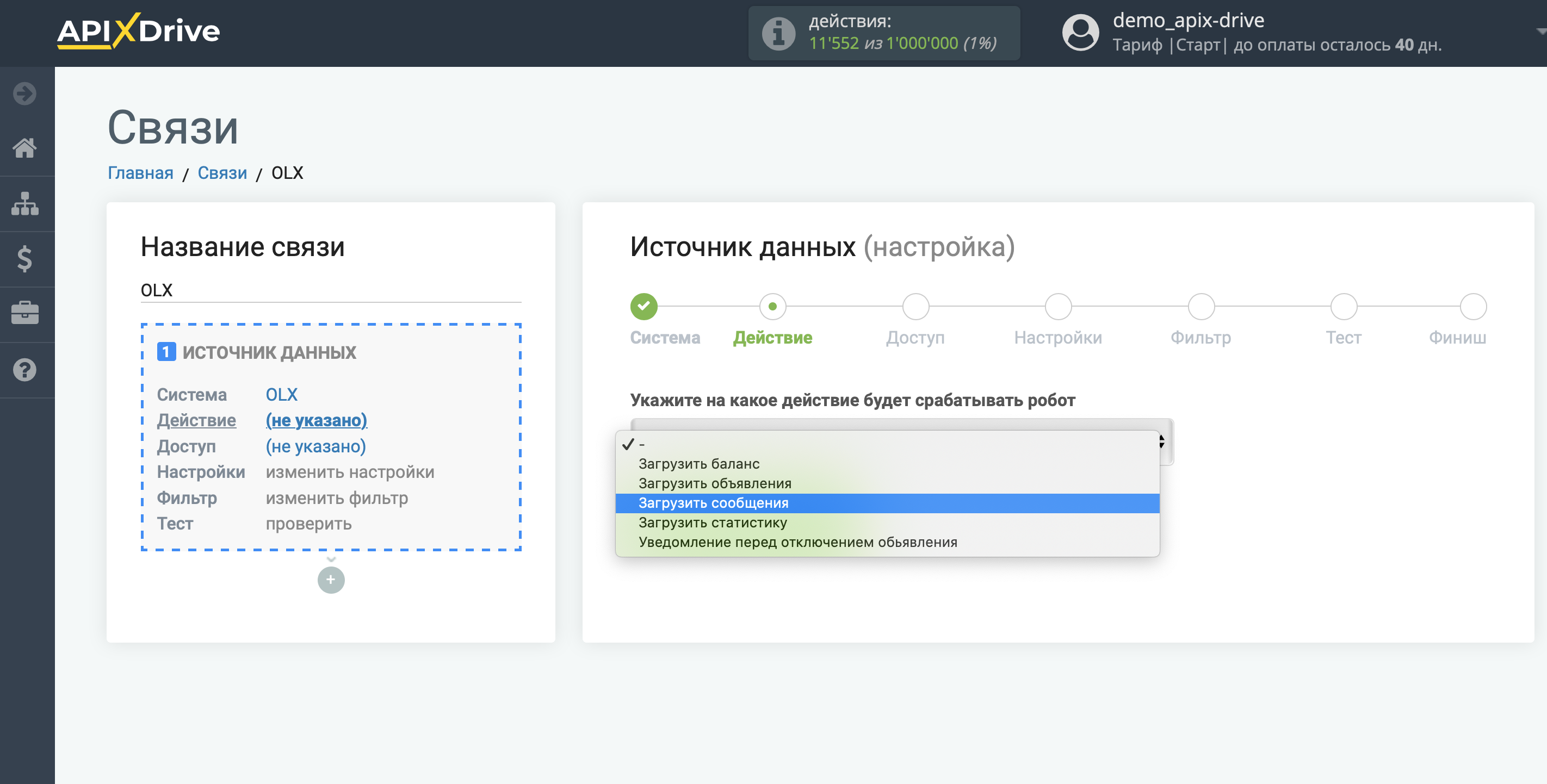The image size is (1547, 784).
Task: Open the briefcase icon in the sidebar
Action: tap(24, 313)
